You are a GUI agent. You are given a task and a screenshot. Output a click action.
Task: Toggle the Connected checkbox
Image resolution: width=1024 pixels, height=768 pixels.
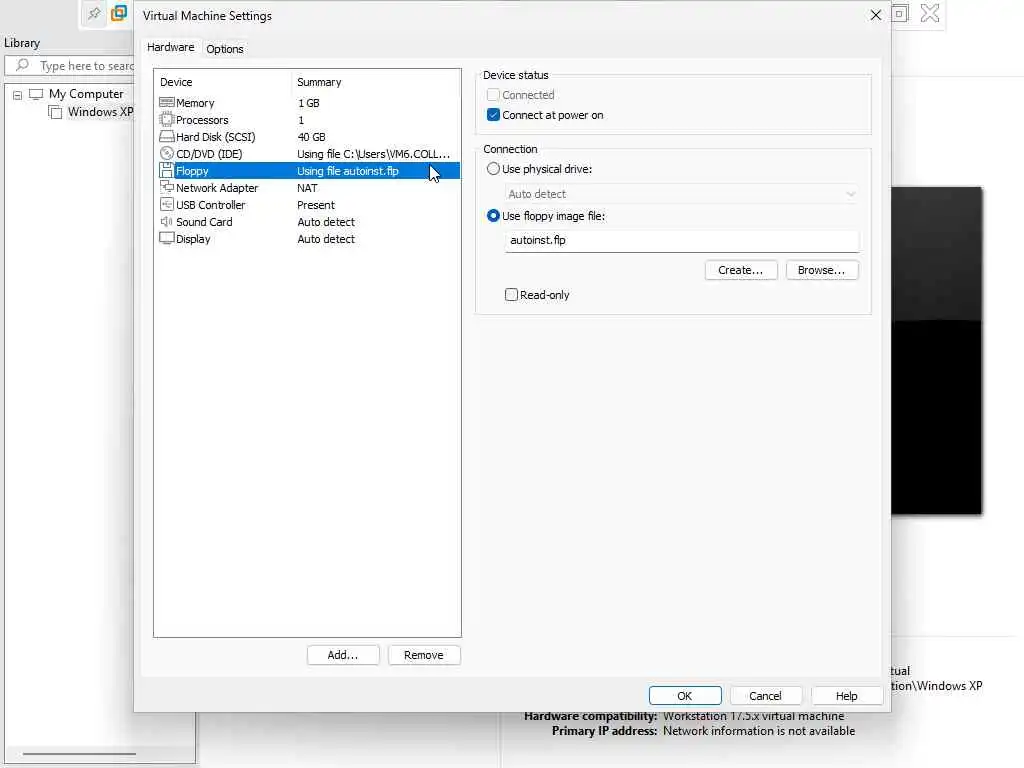click(493, 95)
